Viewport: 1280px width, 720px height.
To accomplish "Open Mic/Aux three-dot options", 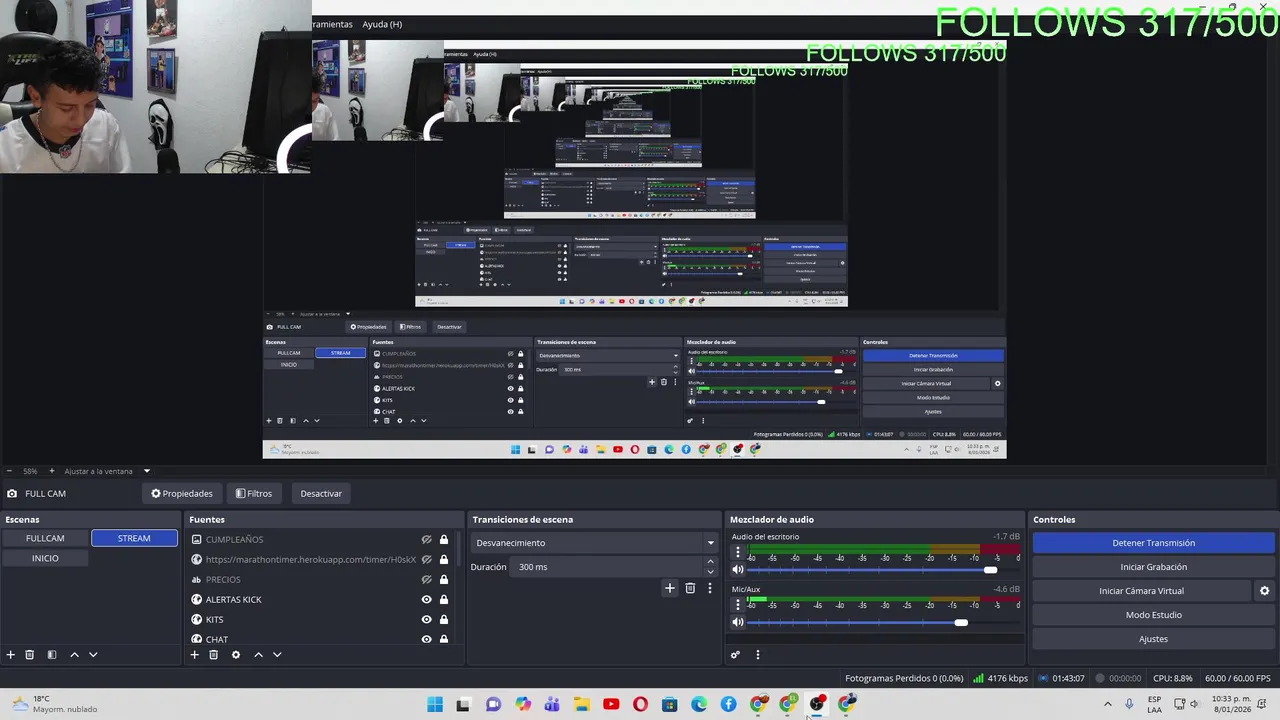I will (x=738, y=604).
